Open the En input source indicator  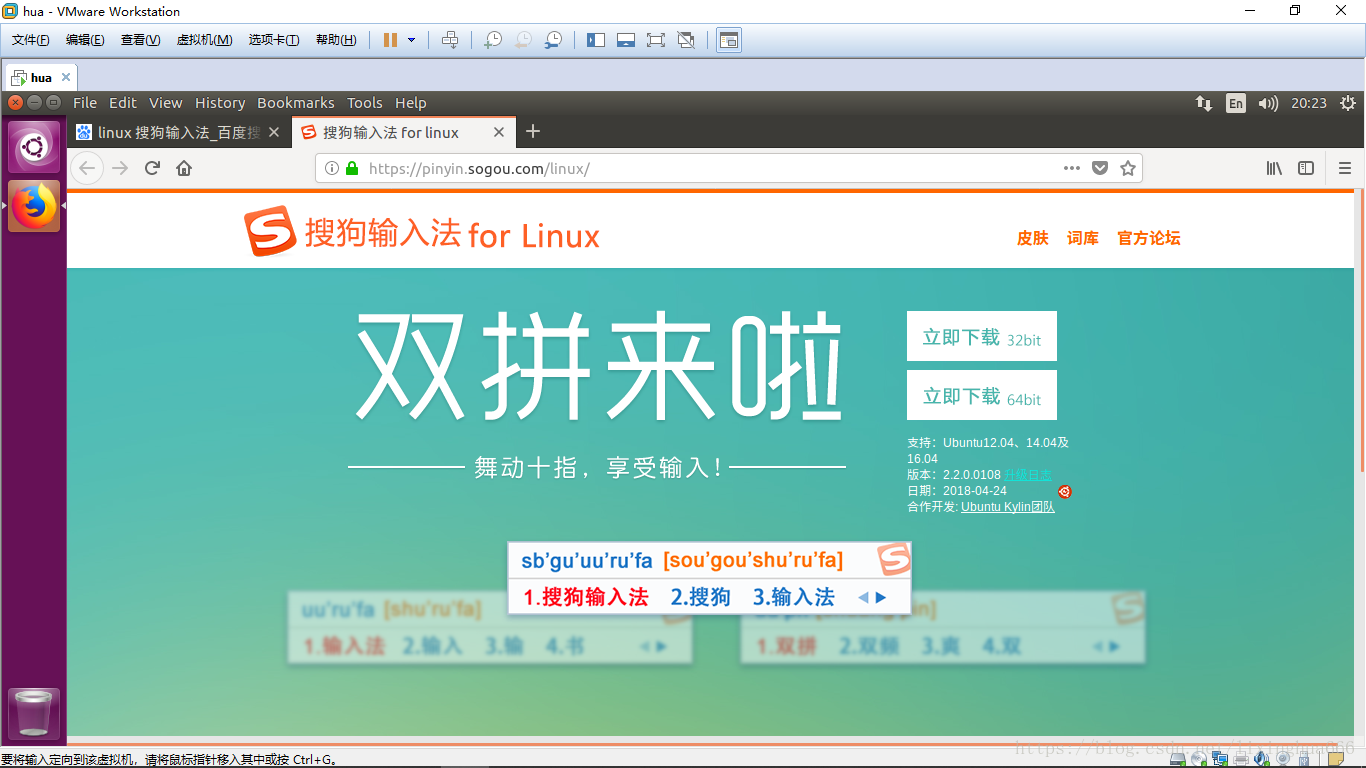point(1236,103)
